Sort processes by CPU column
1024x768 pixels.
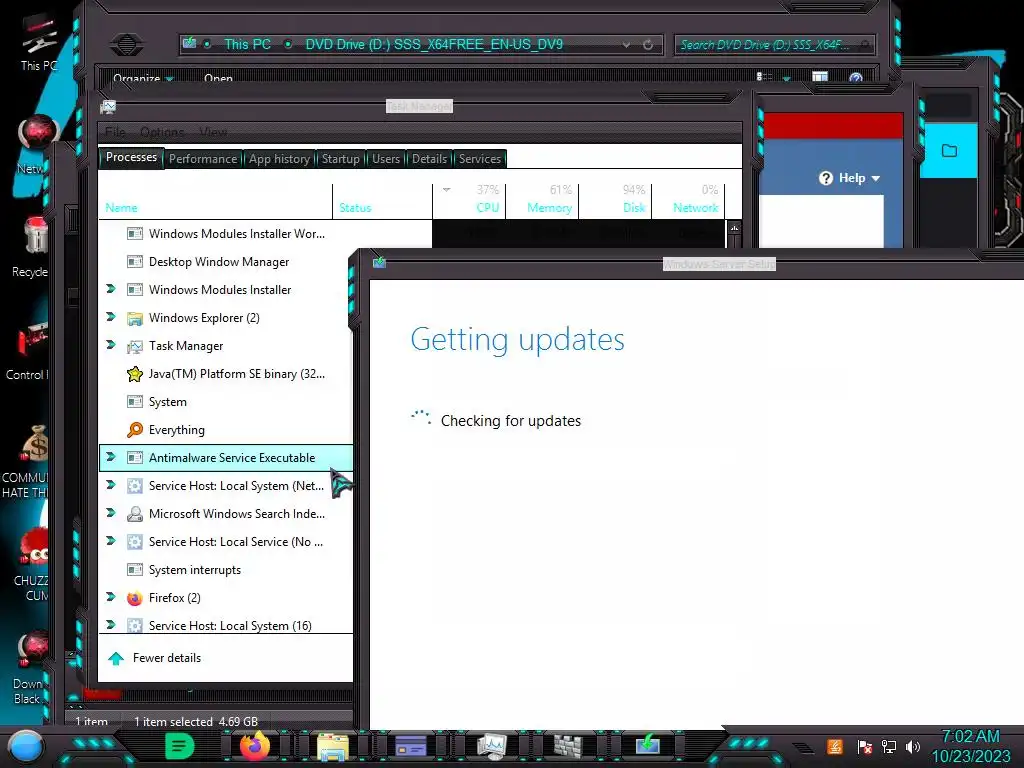pos(469,201)
